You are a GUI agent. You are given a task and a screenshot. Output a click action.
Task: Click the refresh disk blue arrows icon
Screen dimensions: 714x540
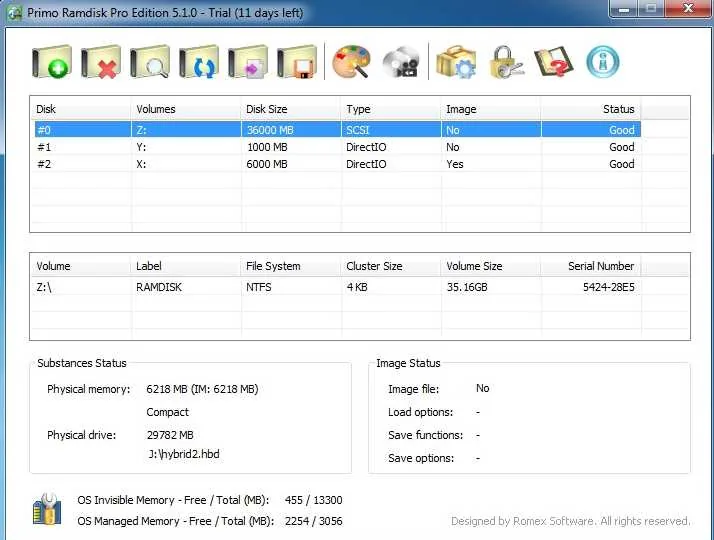(199, 61)
